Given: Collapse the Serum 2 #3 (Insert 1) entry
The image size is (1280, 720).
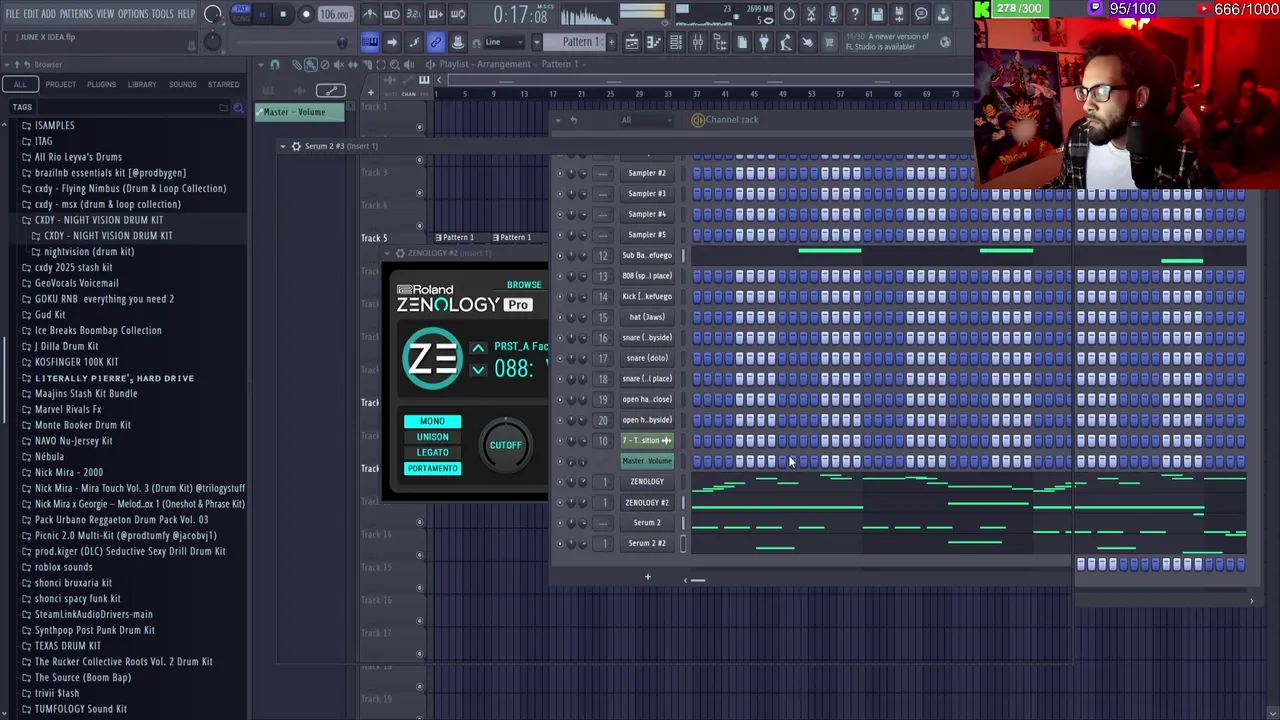Looking at the screenshot, I should [x=283, y=146].
